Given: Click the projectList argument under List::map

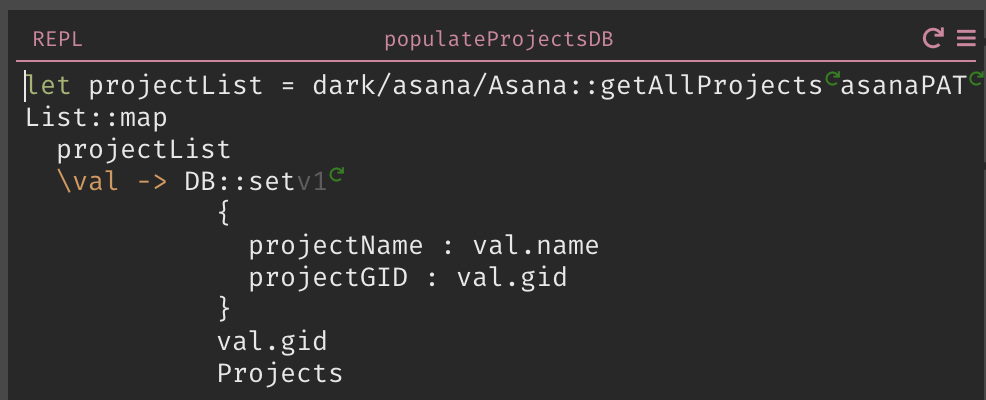Looking at the screenshot, I should tap(144, 150).
